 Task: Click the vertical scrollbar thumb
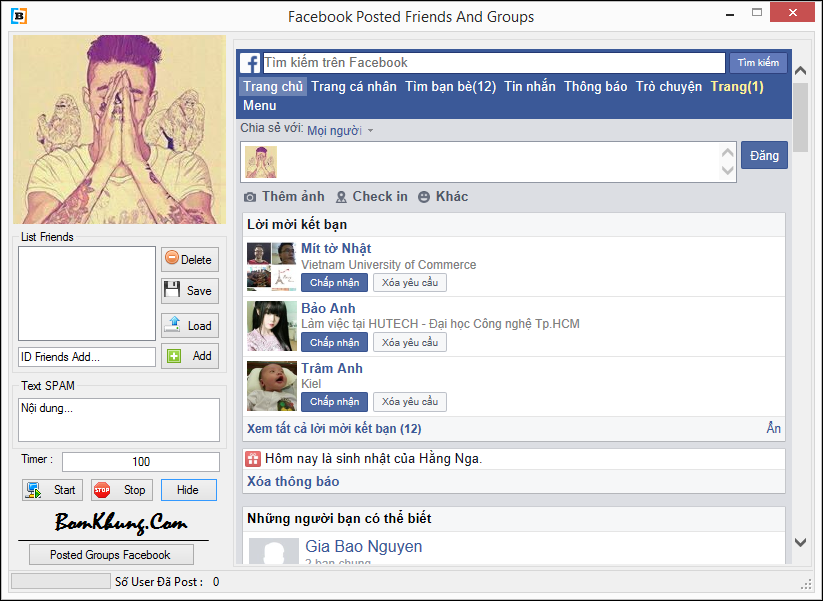pyautogui.click(x=800, y=117)
